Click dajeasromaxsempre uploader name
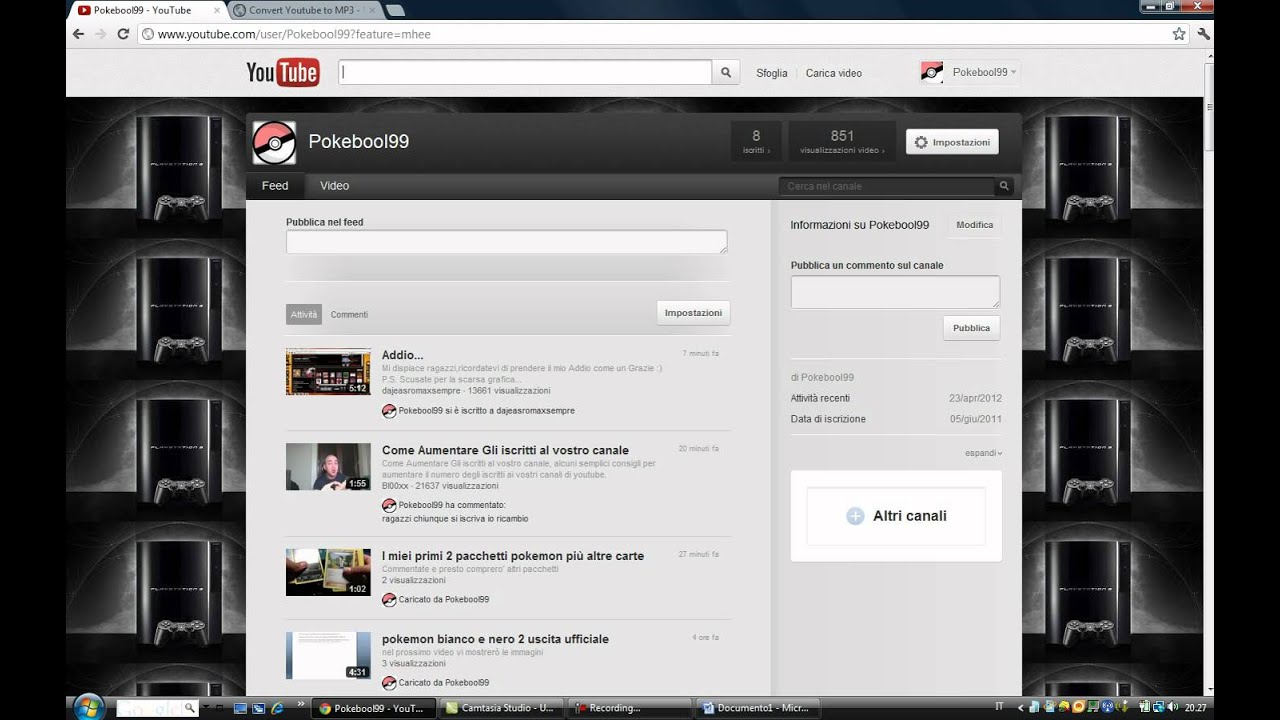The image size is (1280, 720). [422, 391]
